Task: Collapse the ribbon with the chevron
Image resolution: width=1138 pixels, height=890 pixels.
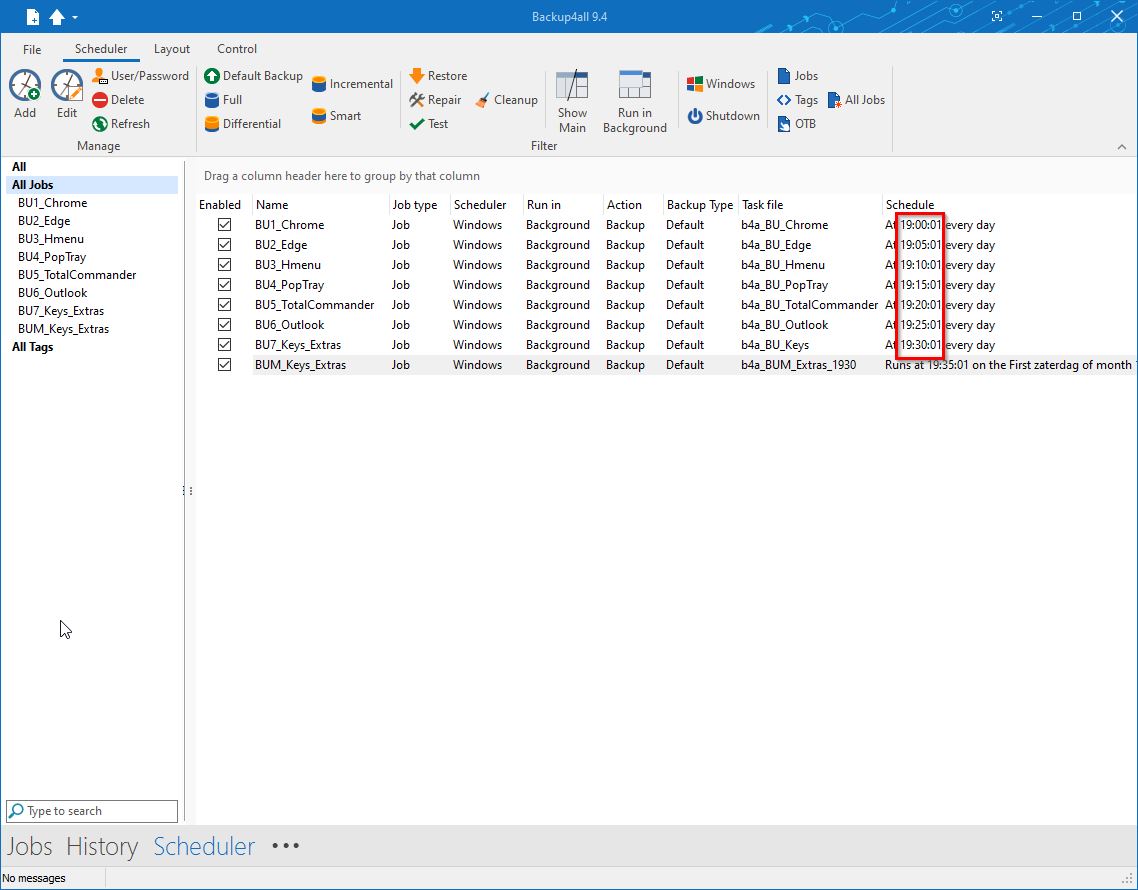Action: 1121,147
